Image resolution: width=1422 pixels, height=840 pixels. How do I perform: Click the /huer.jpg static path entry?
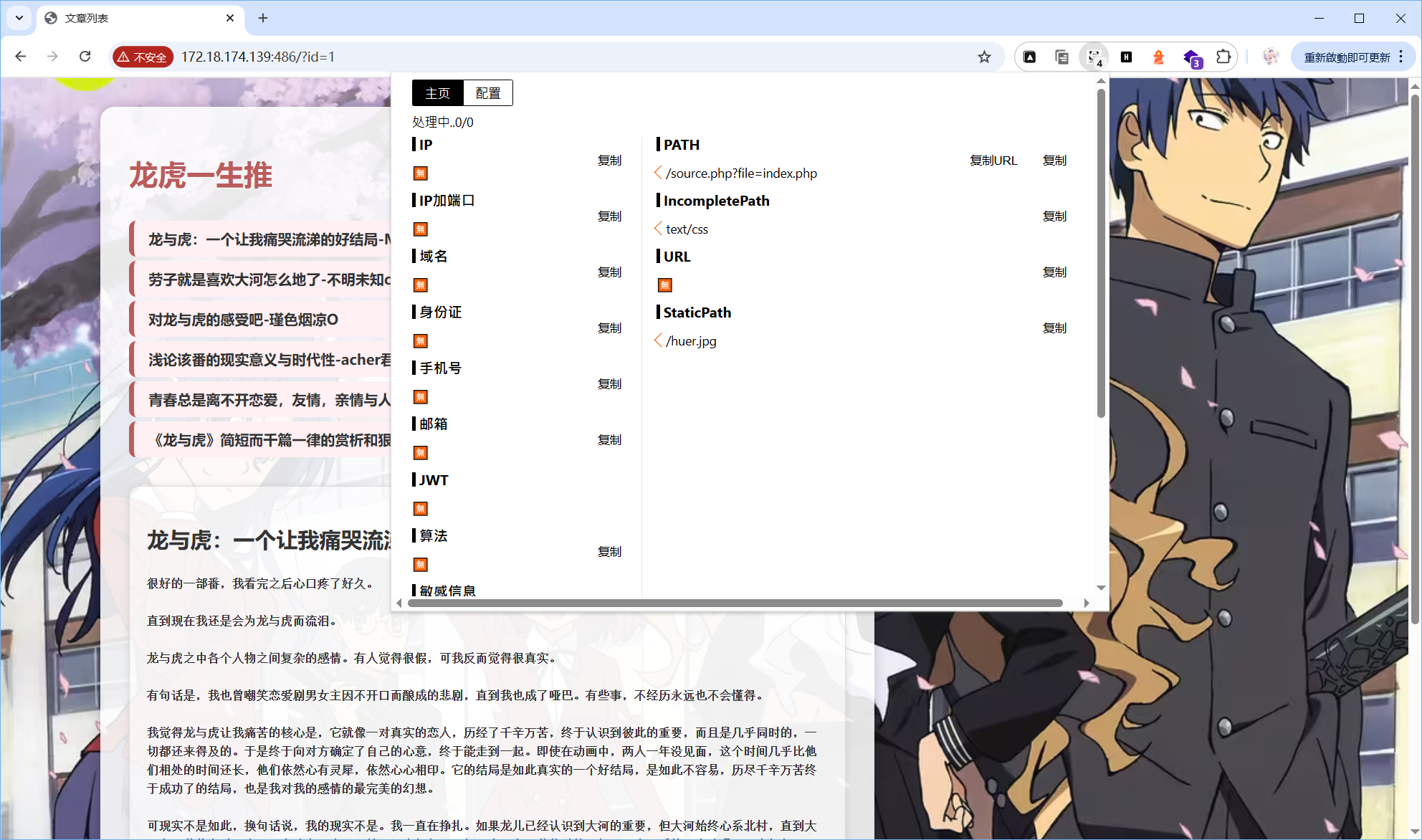click(691, 341)
